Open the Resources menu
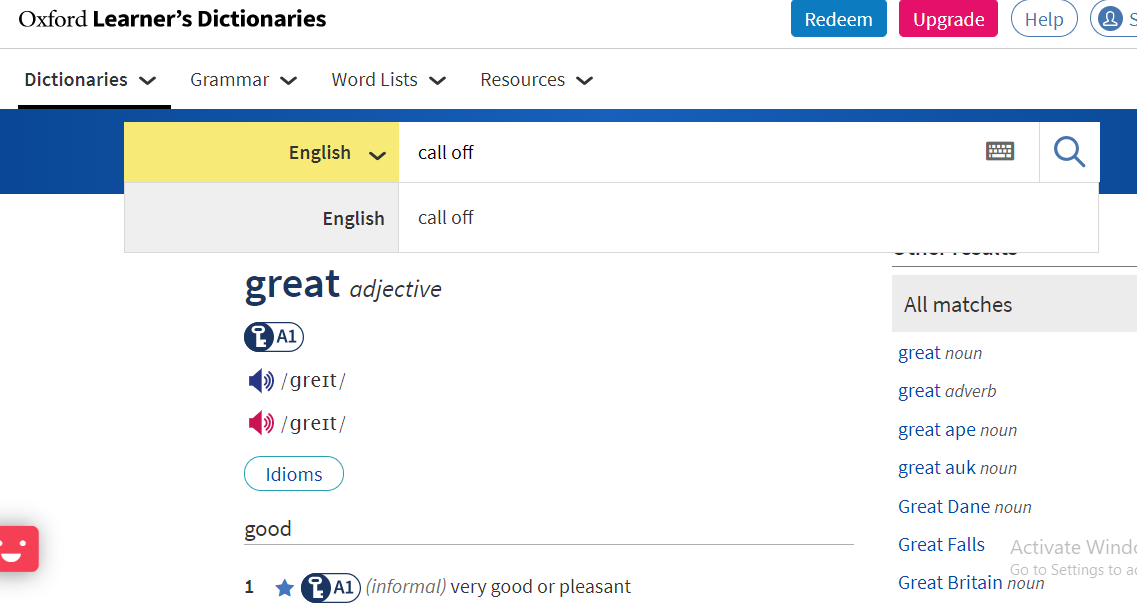This screenshot has height=608, width=1137. pos(536,80)
